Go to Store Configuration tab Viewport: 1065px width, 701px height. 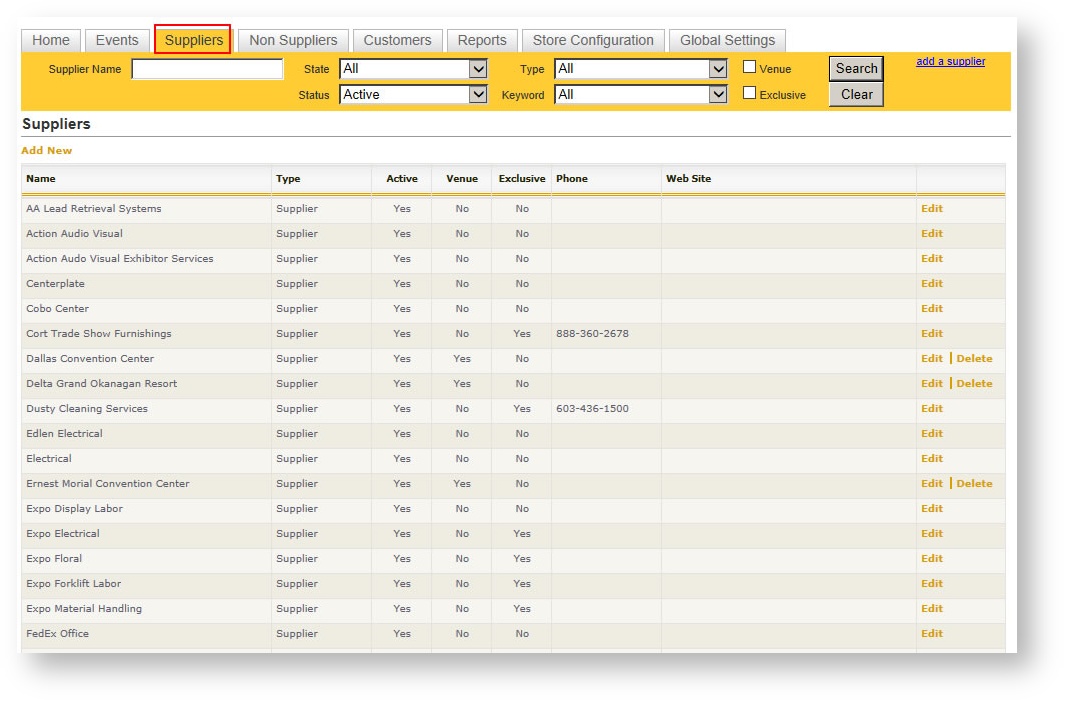point(593,40)
